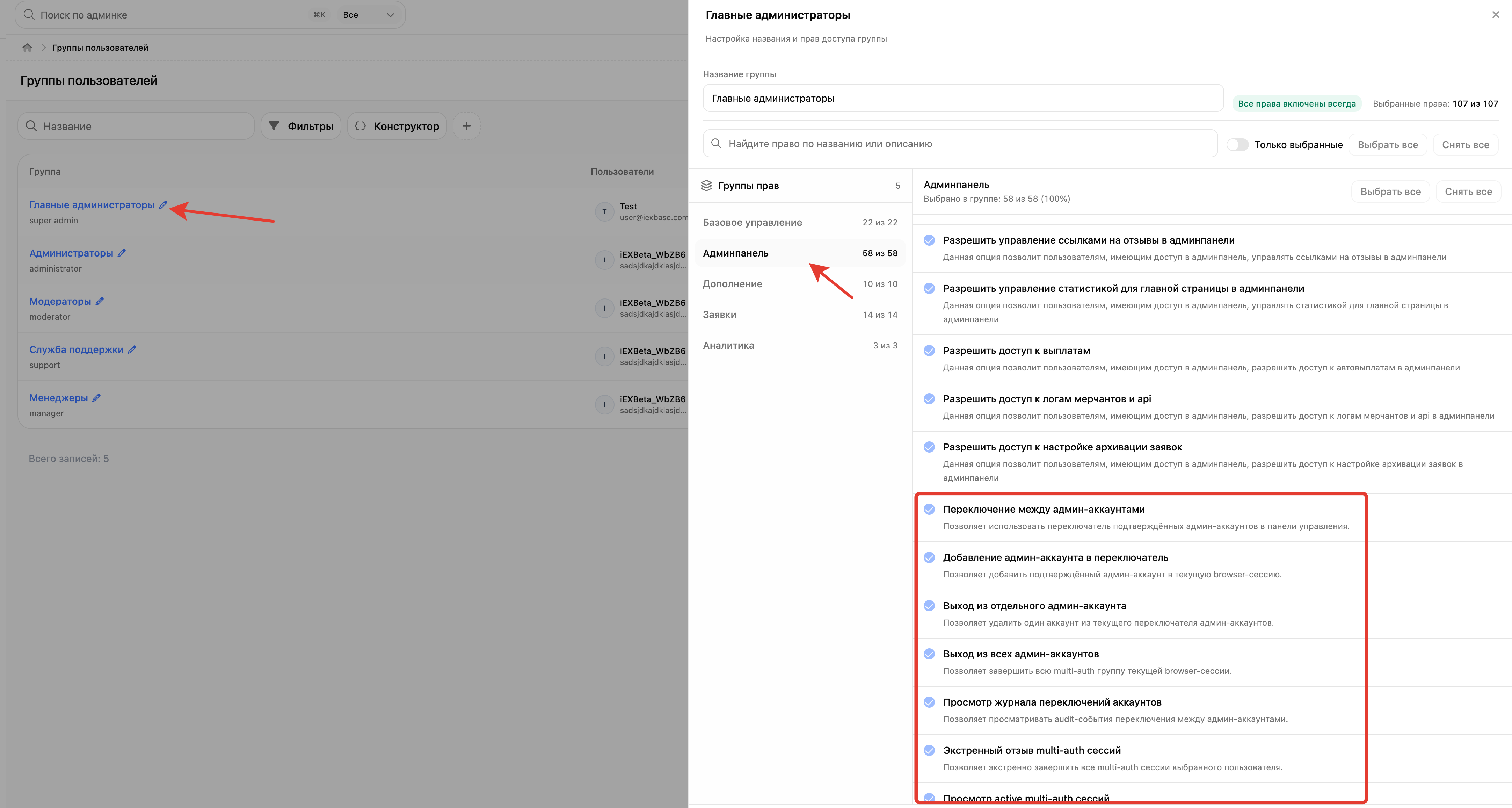Close the Главные администраторы panel
Screen dimensions: 1512x808
pos(1495,15)
